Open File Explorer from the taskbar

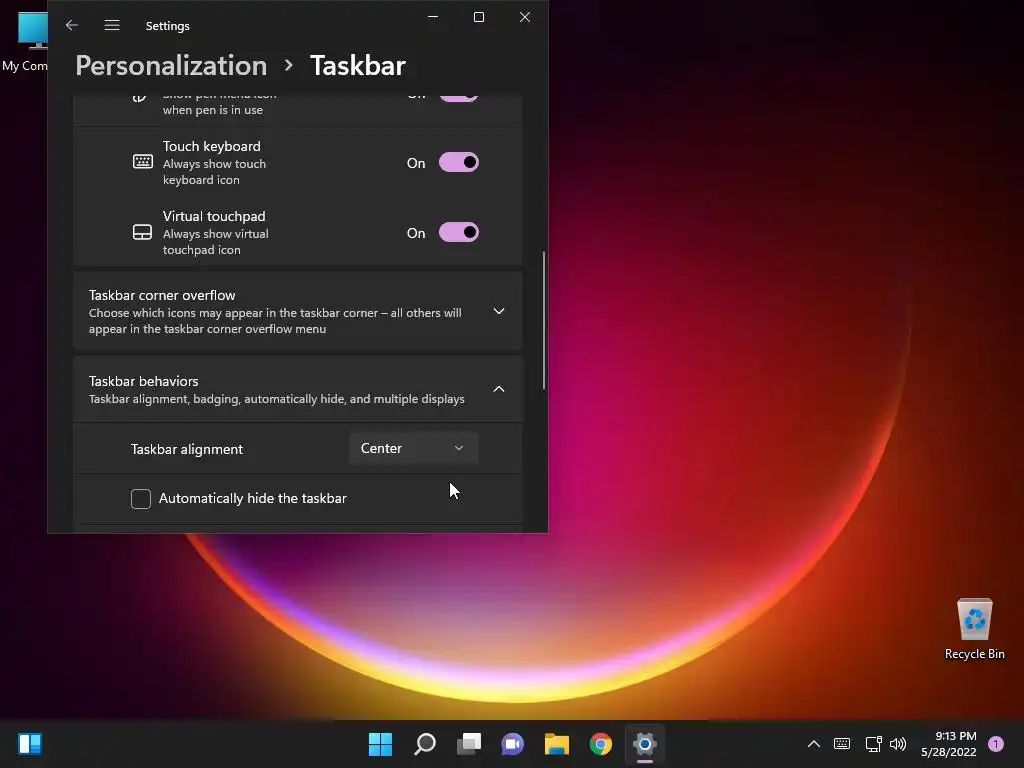(557, 744)
